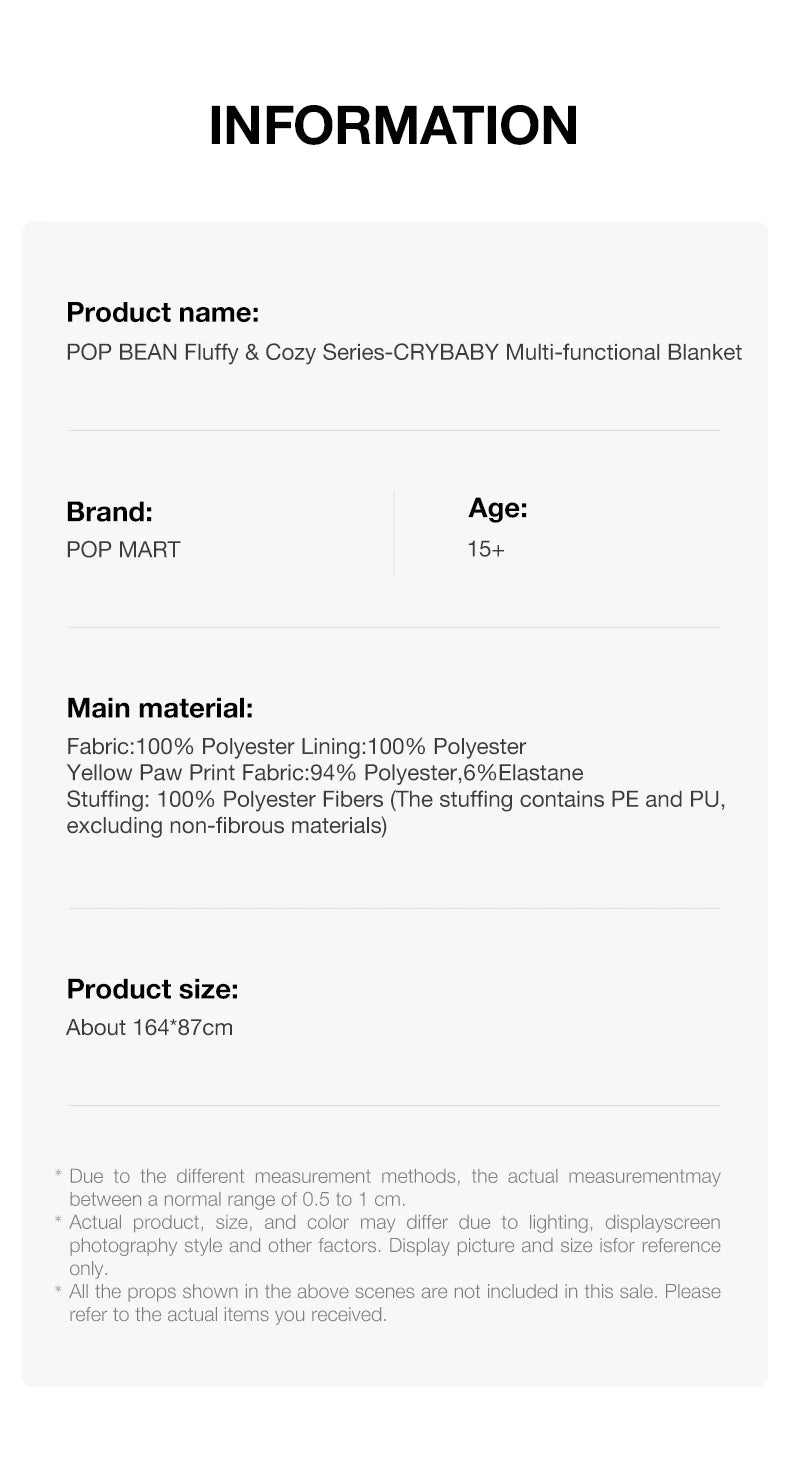Click the 'About 164*87cm' size value
Screen dimensions: 790x1464
click(149, 1027)
